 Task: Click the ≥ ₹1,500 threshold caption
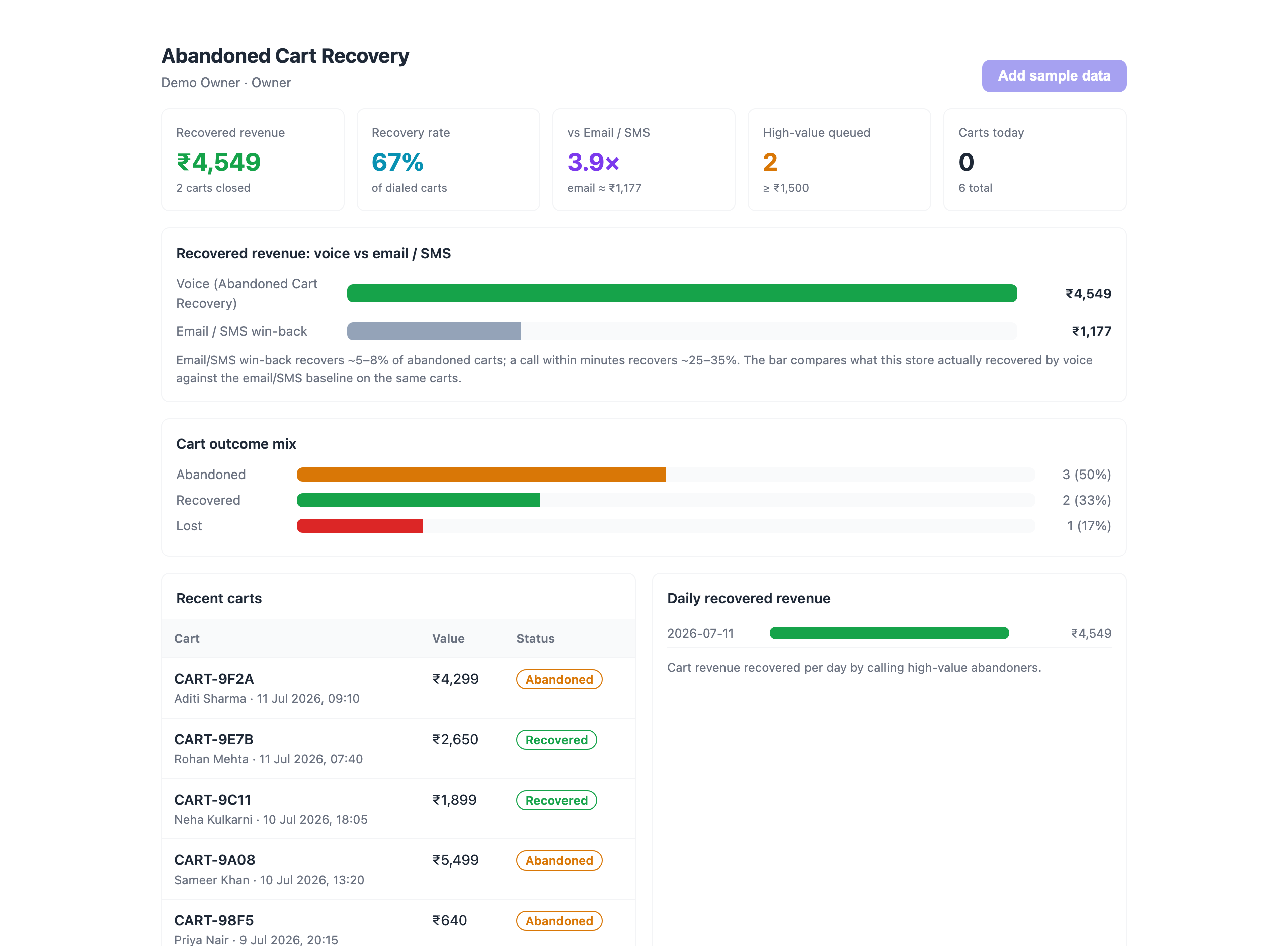785,188
